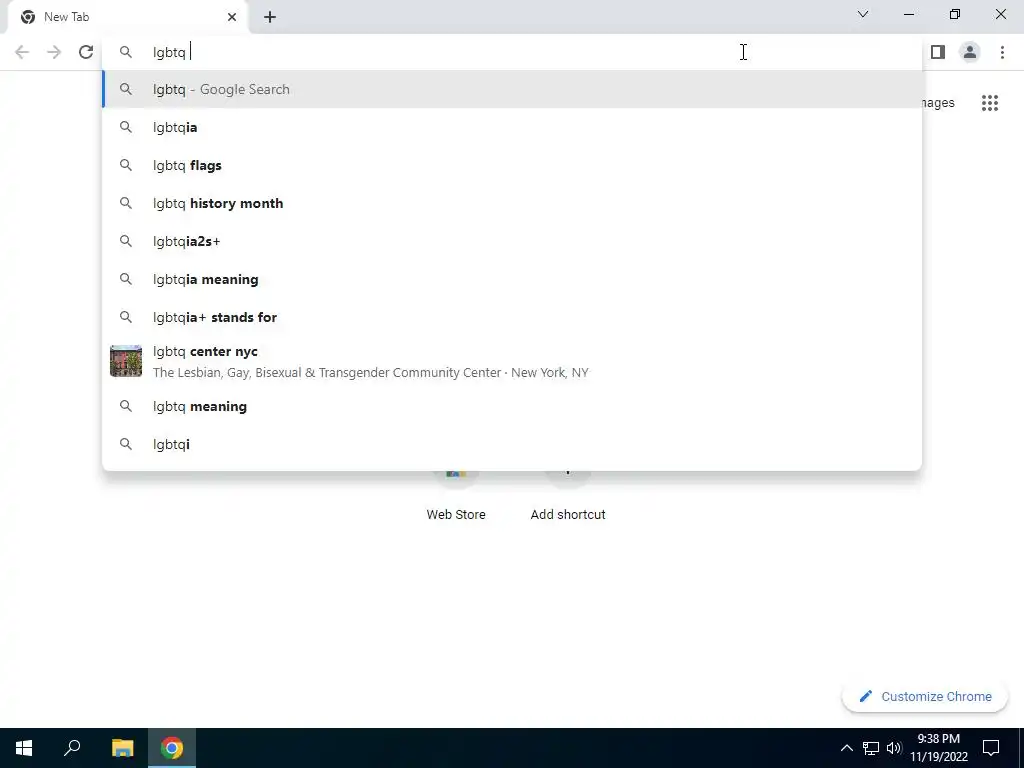Image resolution: width=1024 pixels, height=768 pixels.
Task: Go back with the back arrow
Action: coord(22,52)
